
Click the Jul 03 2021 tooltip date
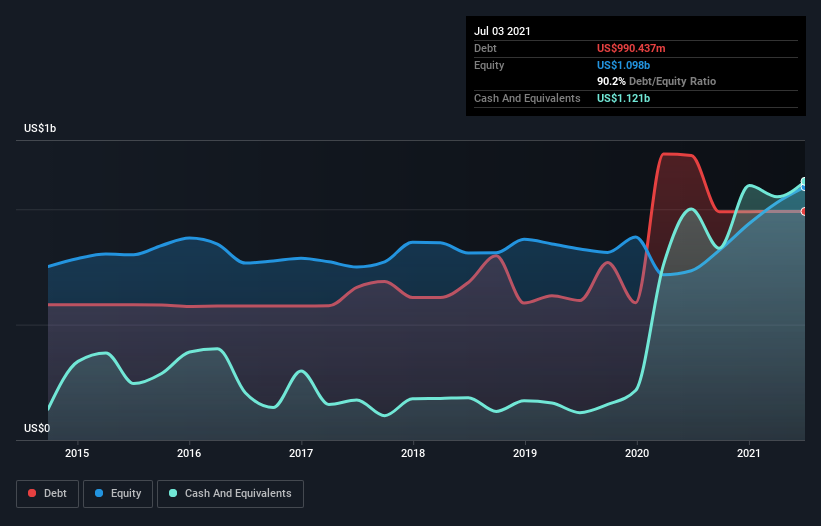point(502,31)
